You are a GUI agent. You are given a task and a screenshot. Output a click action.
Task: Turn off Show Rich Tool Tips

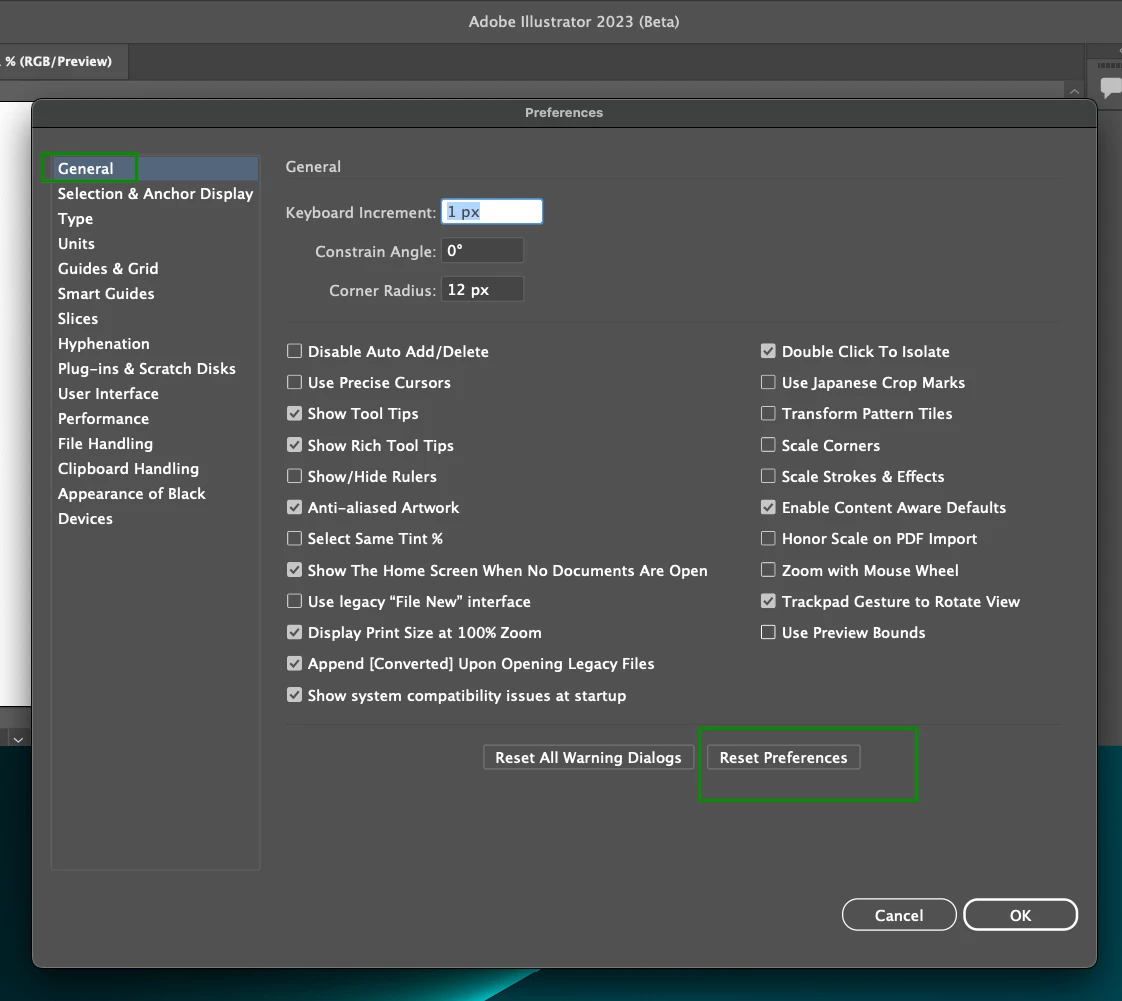coord(294,444)
